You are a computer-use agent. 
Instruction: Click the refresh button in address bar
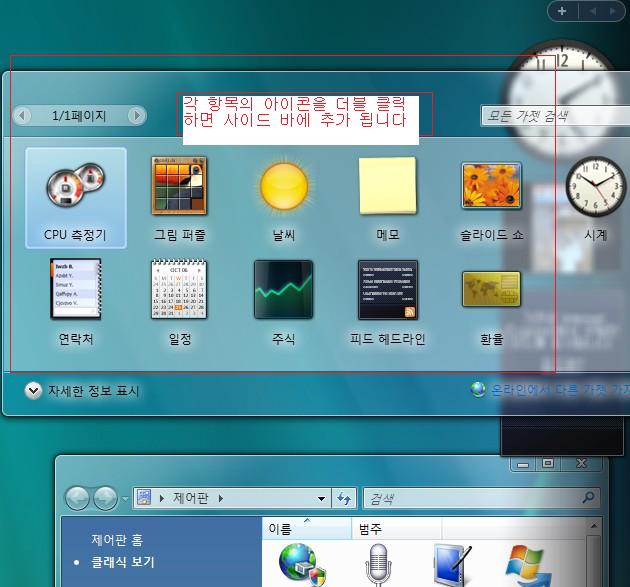coord(344,499)
